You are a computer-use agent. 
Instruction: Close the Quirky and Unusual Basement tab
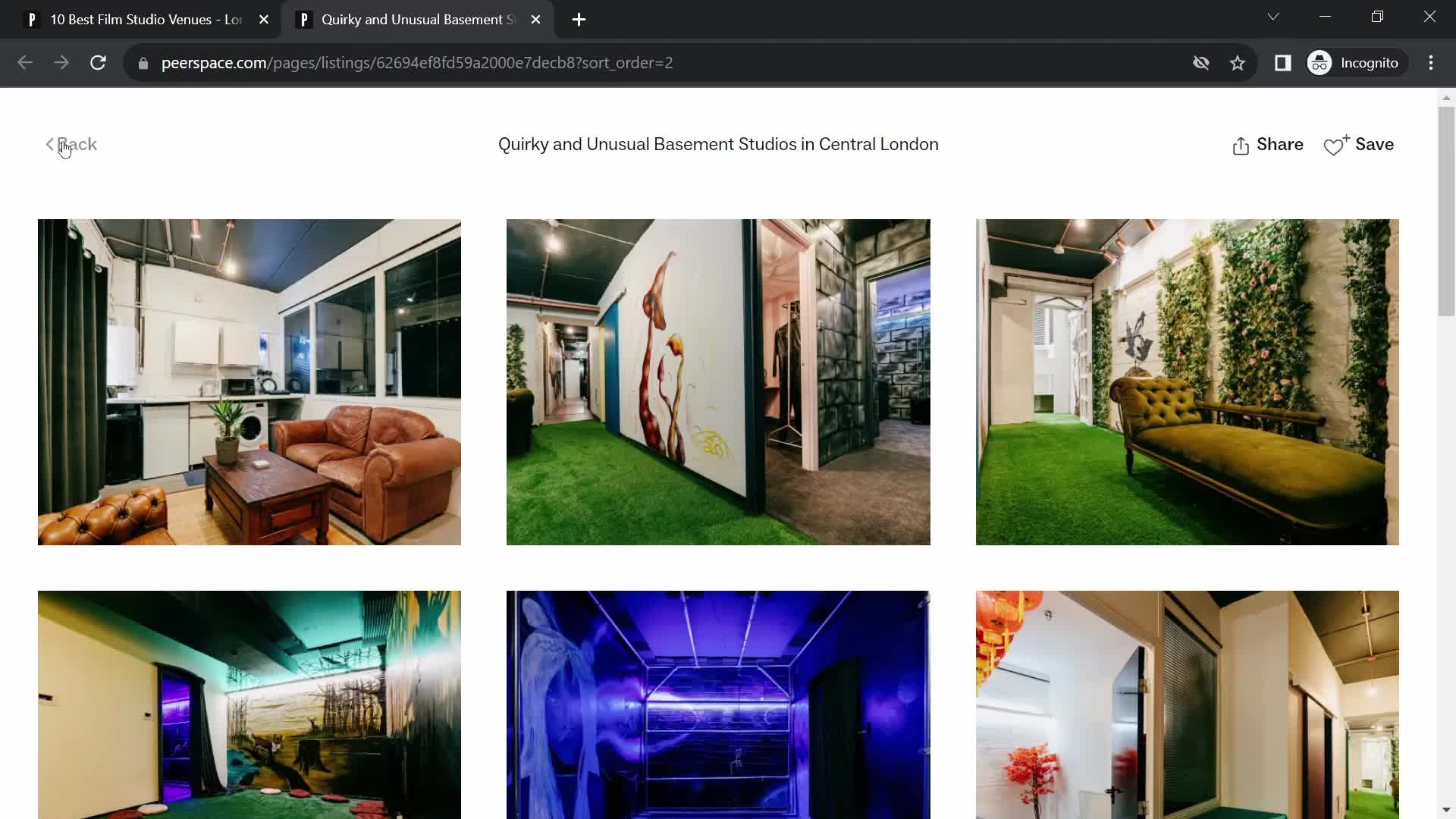[535, 20]
